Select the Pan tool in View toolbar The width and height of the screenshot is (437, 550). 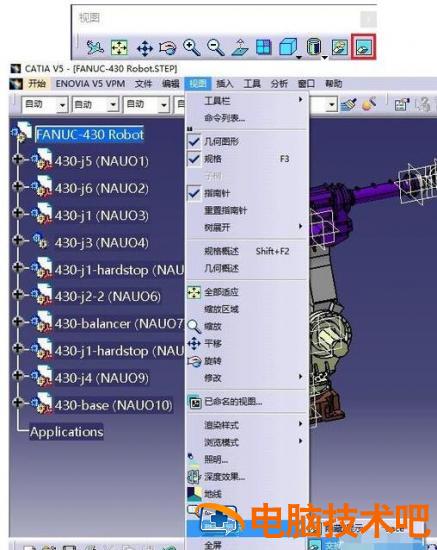pyautogui.click(x=144, y=48)
